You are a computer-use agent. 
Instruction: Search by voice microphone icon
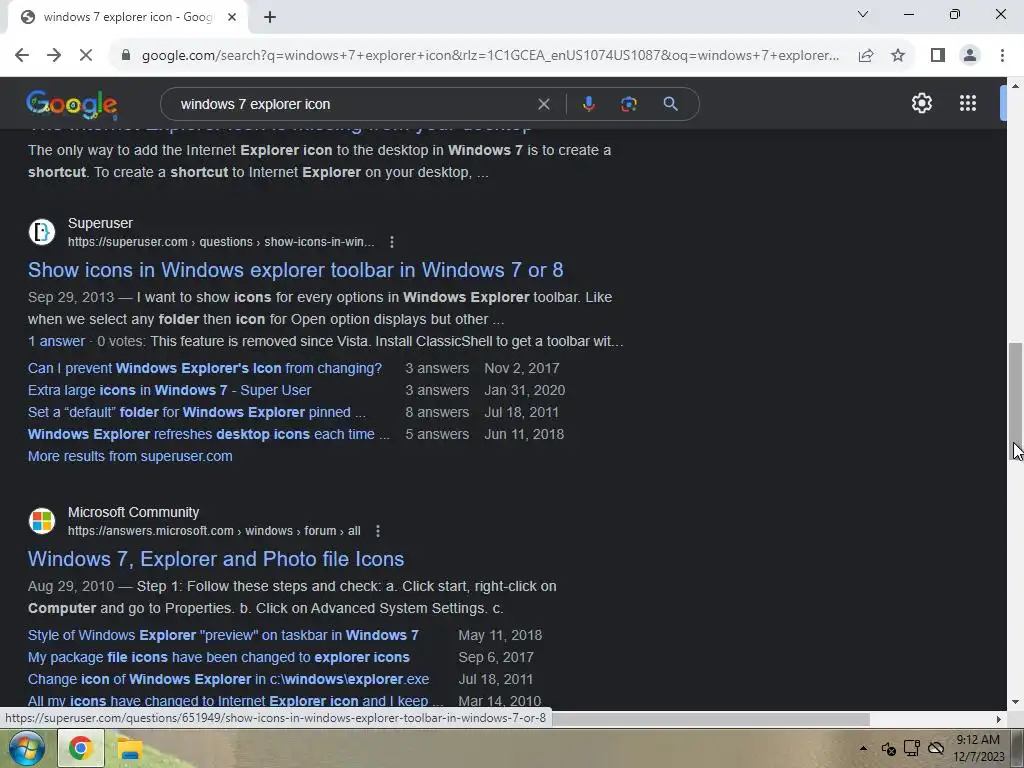(588, 104)
